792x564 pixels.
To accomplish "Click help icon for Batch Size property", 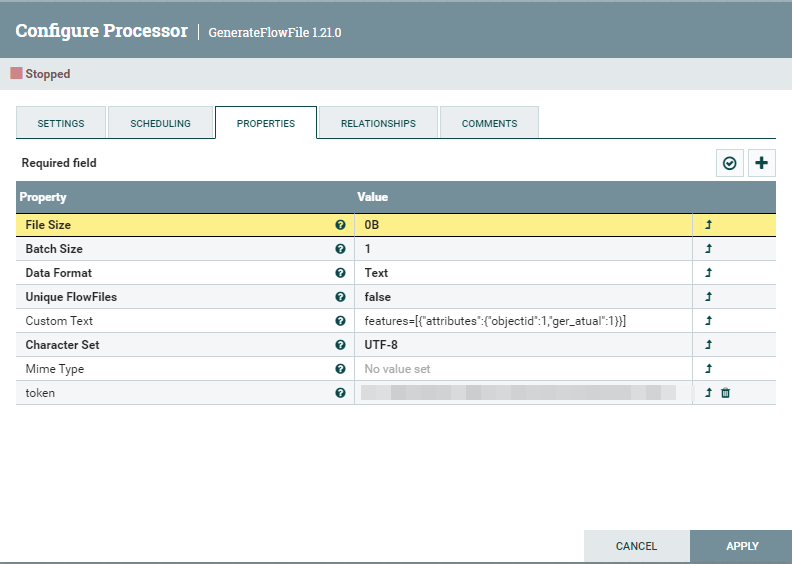I will point(340,249).
